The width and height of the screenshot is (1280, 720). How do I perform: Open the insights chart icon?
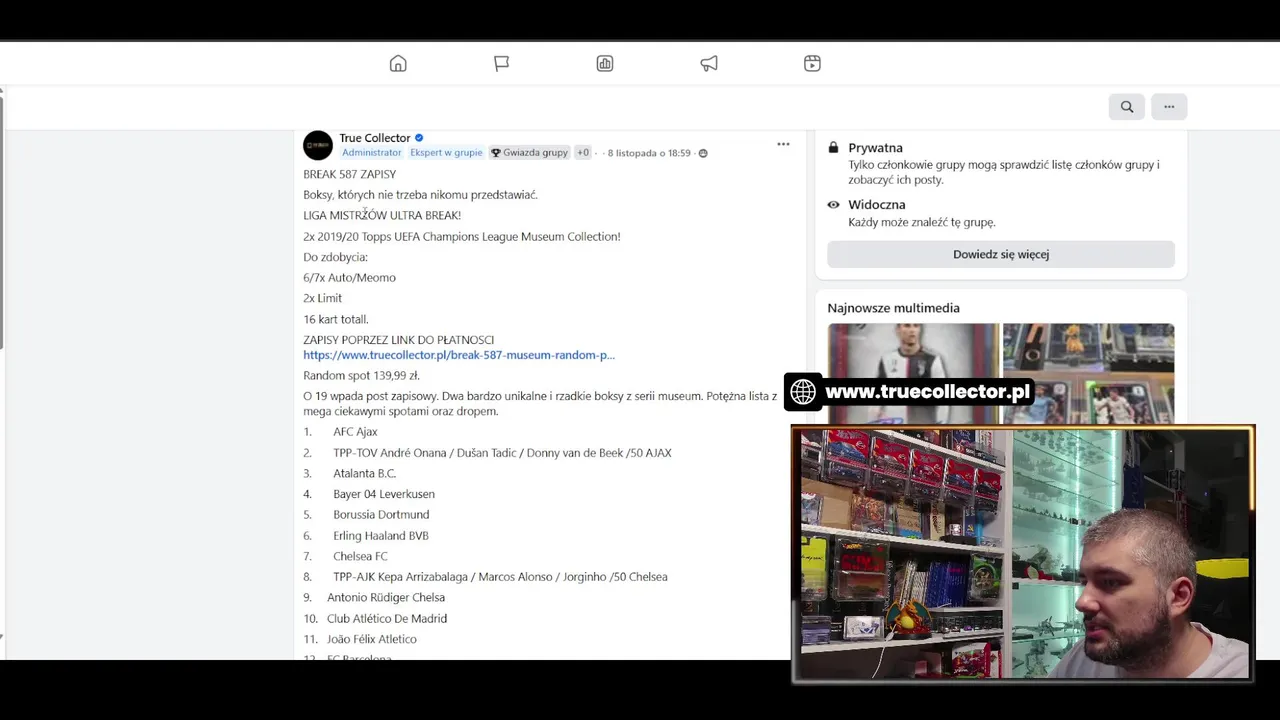pyautogui.click(x=605, y=64)
